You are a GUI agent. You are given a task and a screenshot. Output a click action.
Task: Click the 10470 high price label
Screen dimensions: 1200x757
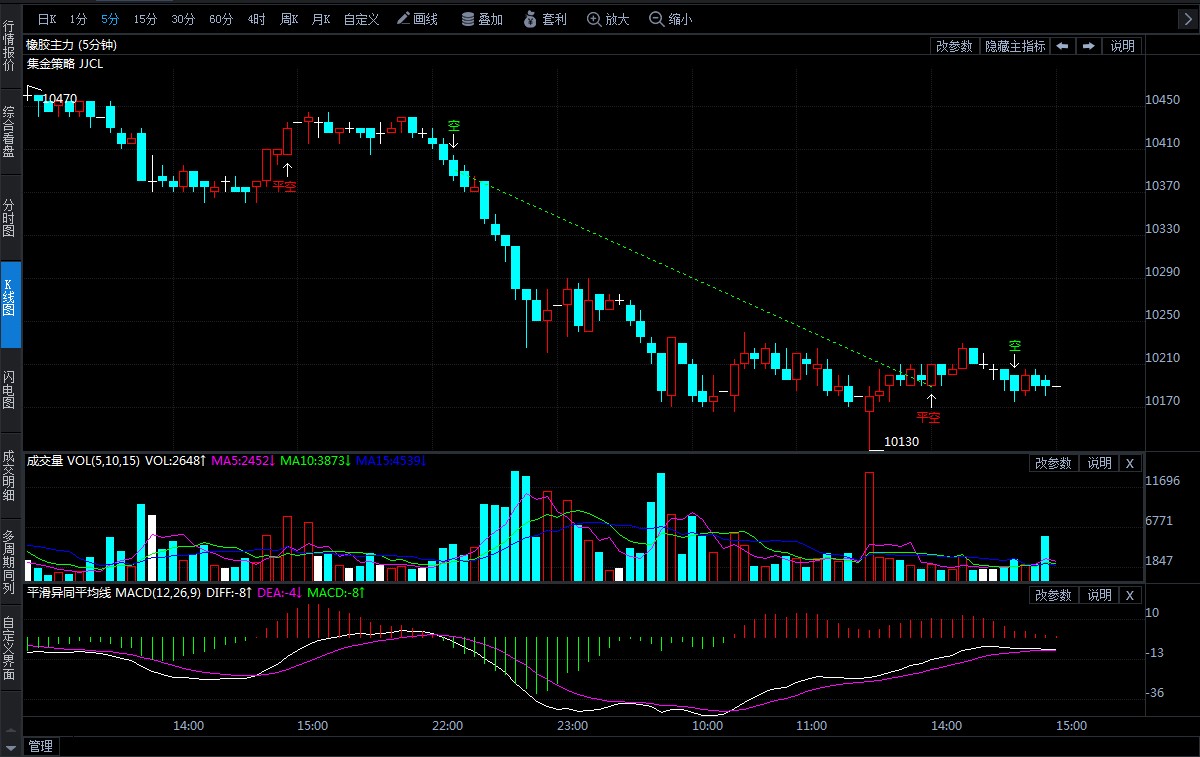[x=60, y=99]
